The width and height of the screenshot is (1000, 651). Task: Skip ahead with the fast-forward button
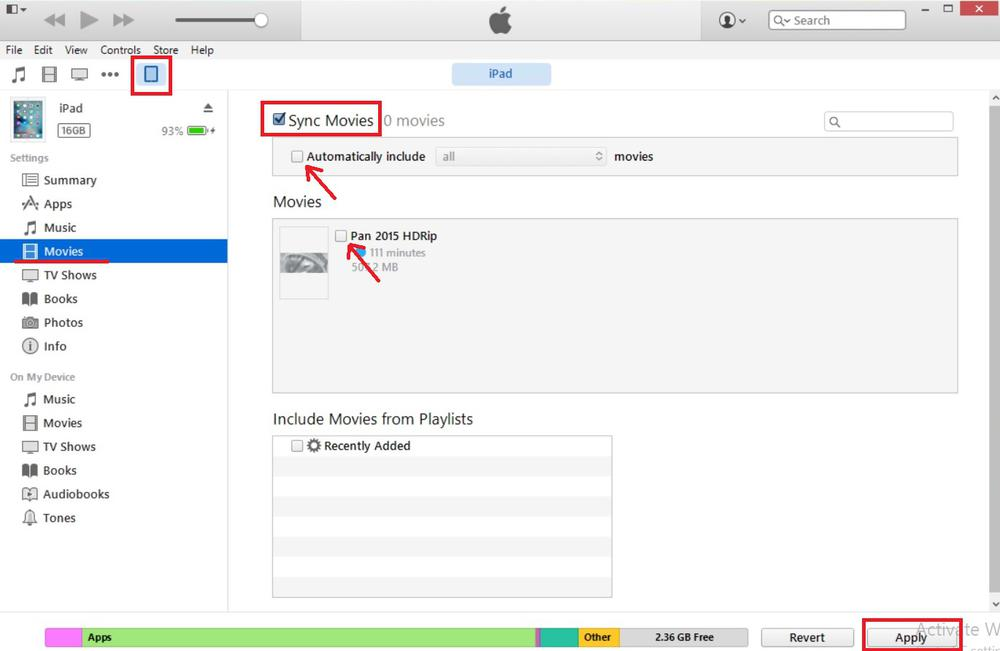(123, 20)
